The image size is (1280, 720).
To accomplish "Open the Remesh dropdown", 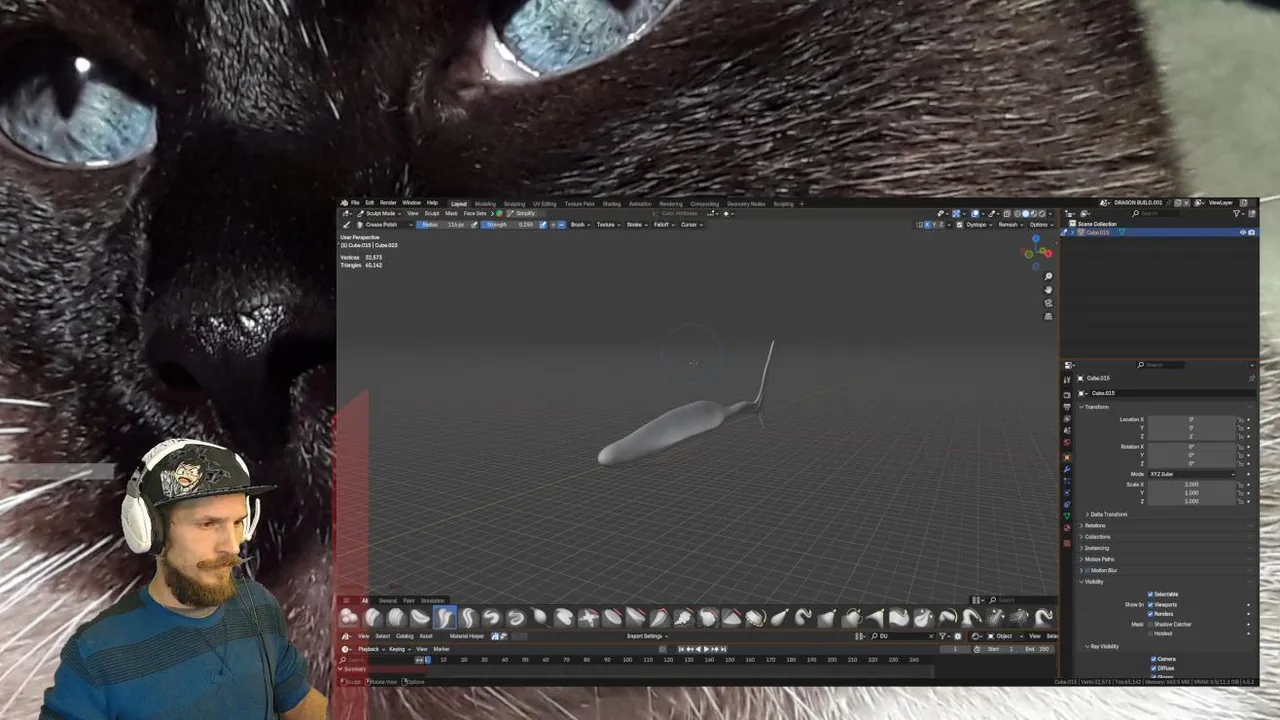I will coord(1010,224).
